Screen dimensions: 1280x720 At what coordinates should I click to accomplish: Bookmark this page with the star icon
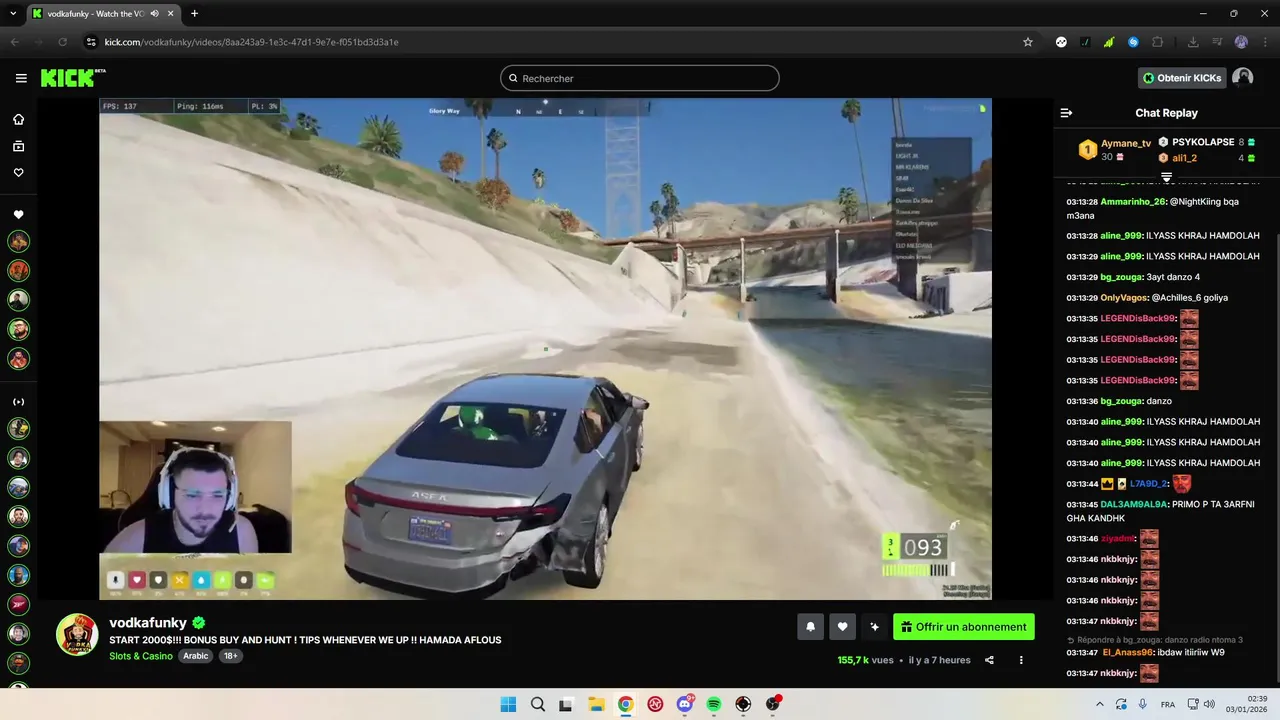1027,42
